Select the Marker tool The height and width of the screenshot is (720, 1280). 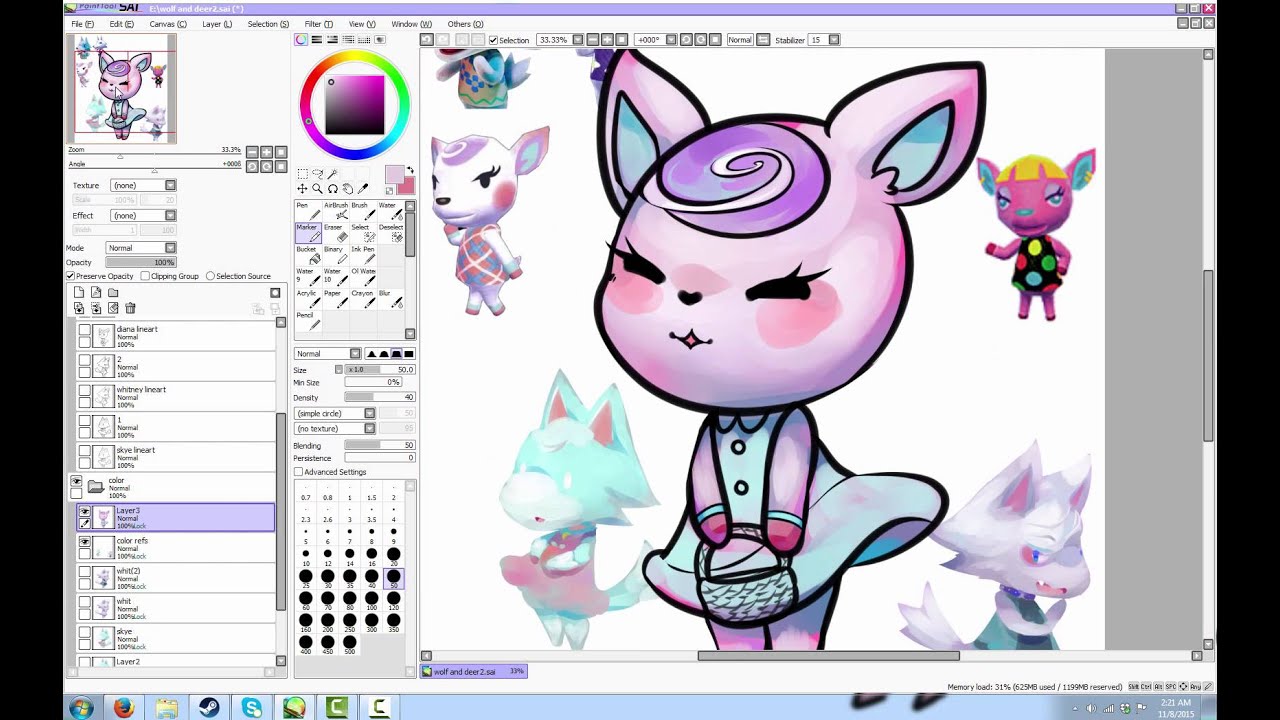[308, 232]
